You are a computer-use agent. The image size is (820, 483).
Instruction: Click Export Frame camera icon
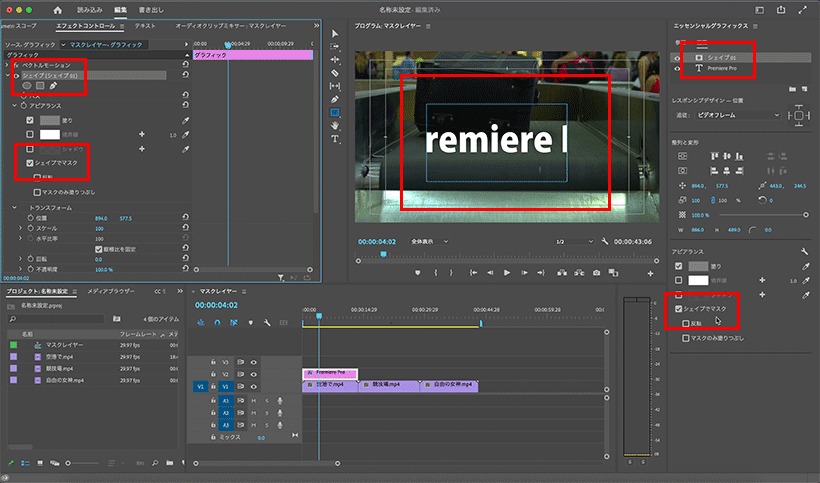[596, 273]
